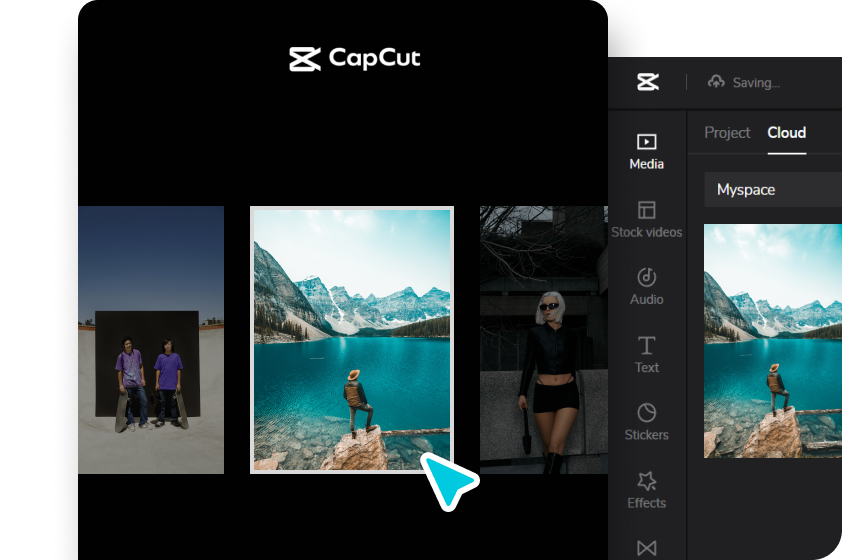
Task: Select the center mountain lake photo
Action: point(352,340)
